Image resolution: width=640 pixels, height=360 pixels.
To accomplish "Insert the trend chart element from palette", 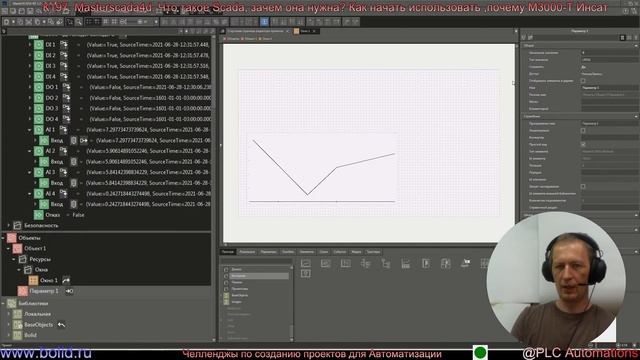I will point(306,263).
